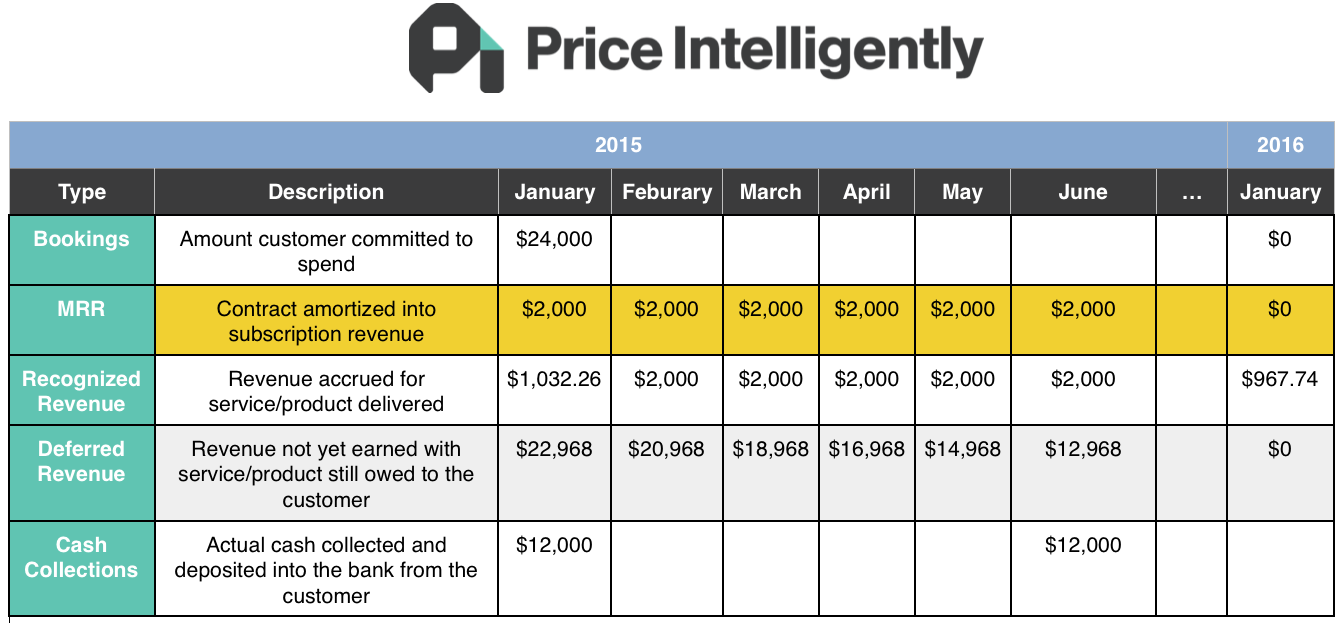Select the 2016 year header cell
Viewport: 1340px width, 623px height.
click(1281, 145)
